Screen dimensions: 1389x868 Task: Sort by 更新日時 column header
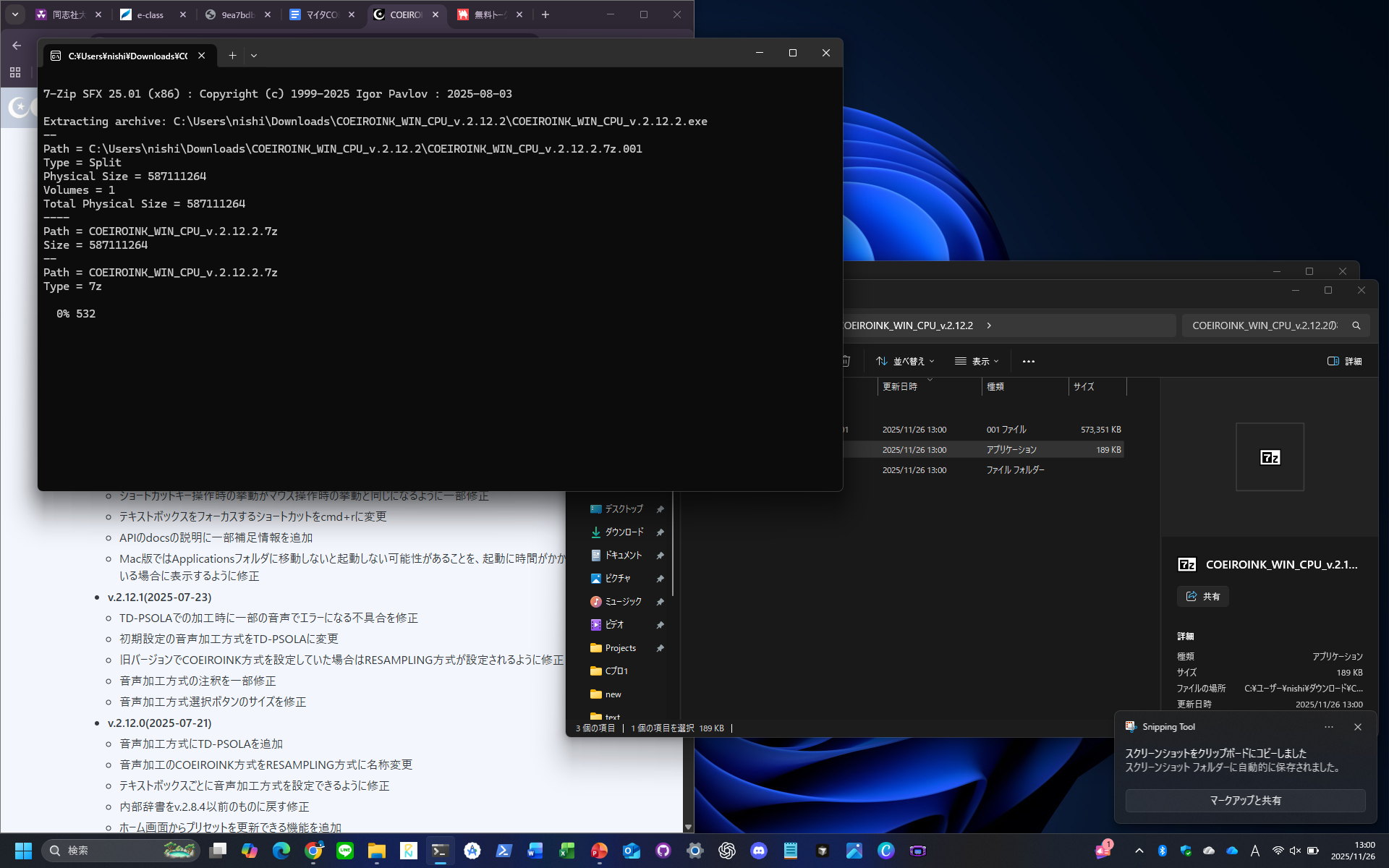930,387
